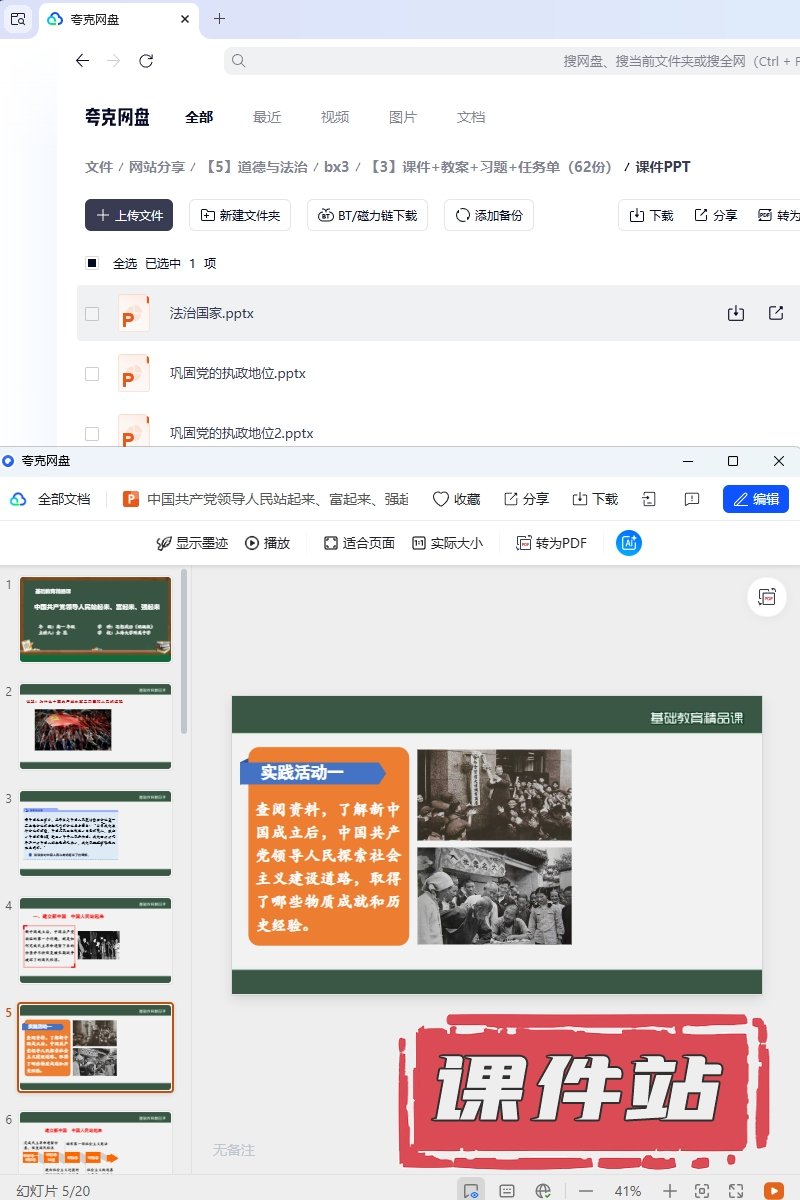
Task: Click the AI assistant icon in the toolbar
Action: coord(629,543)
